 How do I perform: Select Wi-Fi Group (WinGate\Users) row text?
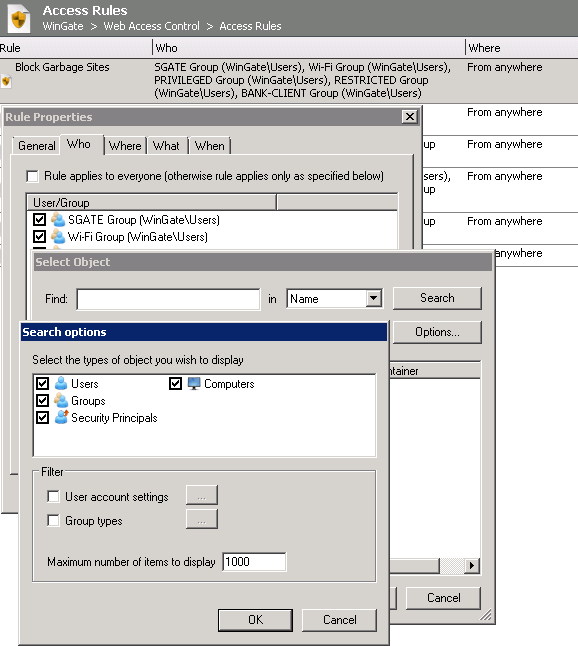[138, 237]
